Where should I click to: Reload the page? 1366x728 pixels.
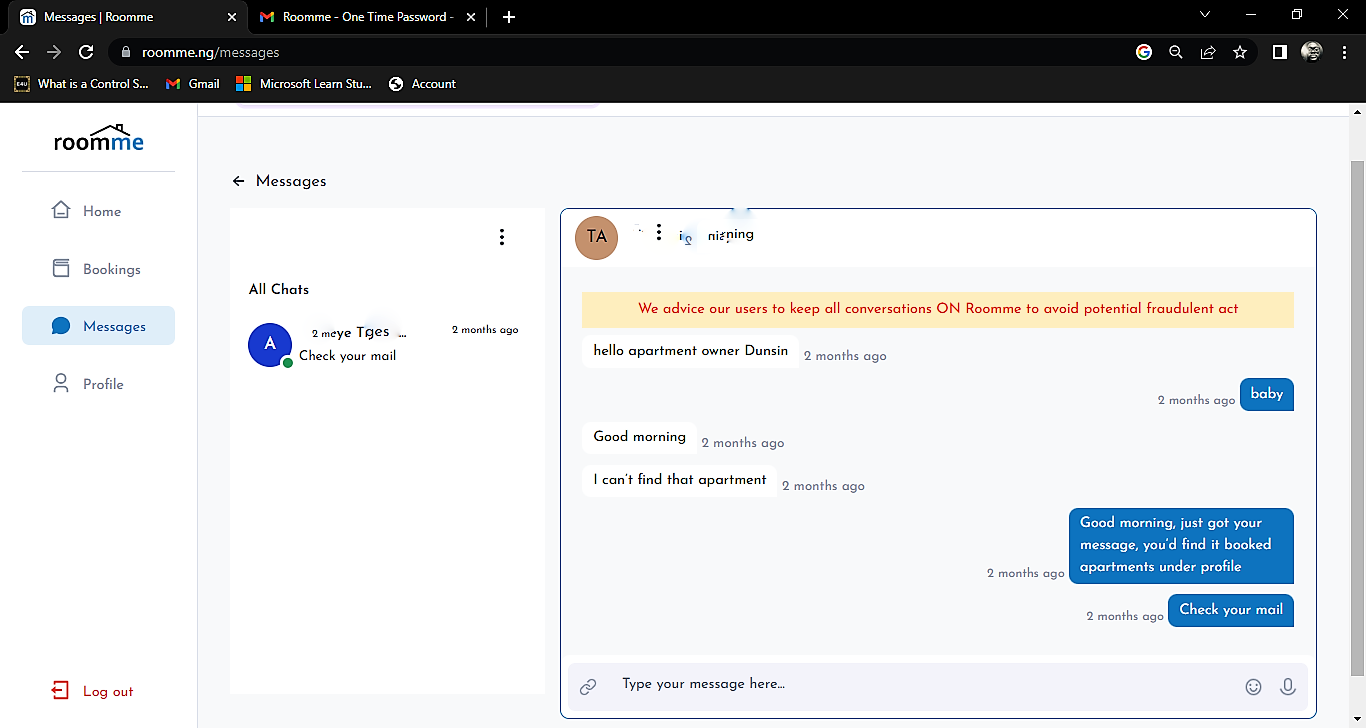86,52
